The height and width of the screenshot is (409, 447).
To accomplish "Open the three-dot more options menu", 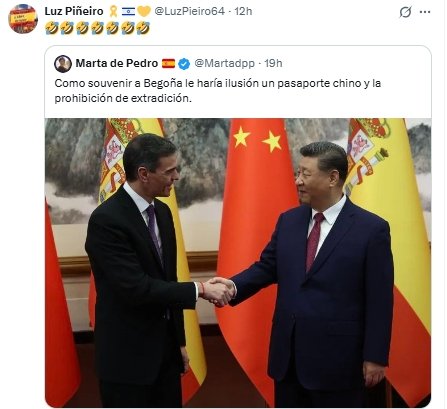I will click(425, 12).
